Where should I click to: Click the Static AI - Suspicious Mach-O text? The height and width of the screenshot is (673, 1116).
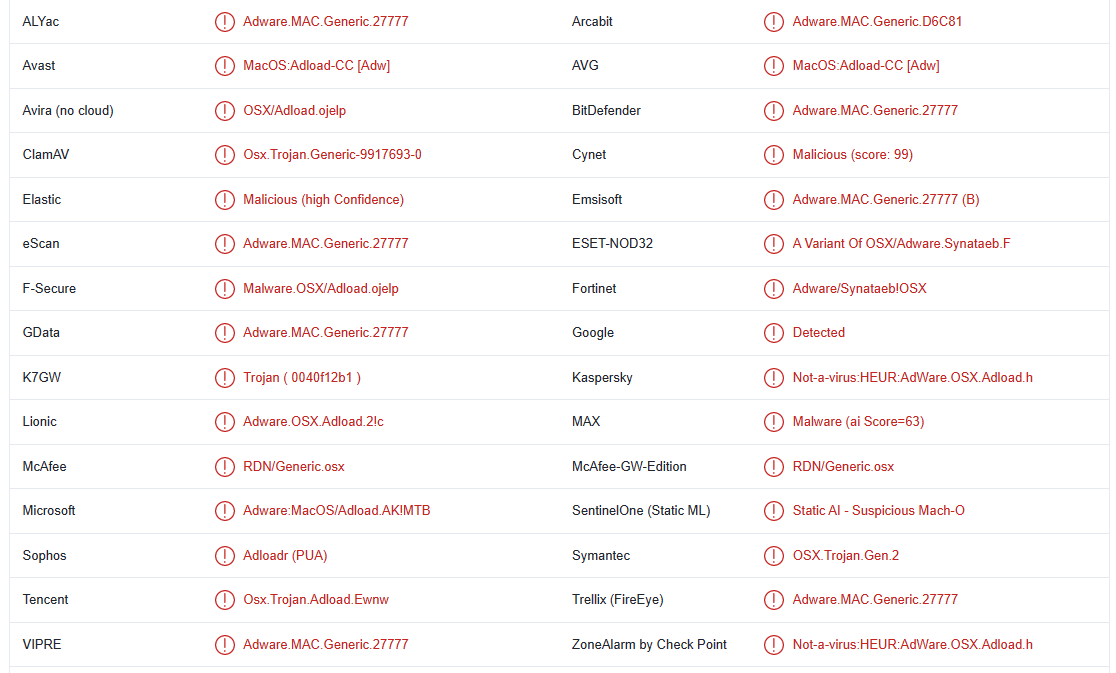(x=878, y=511)
